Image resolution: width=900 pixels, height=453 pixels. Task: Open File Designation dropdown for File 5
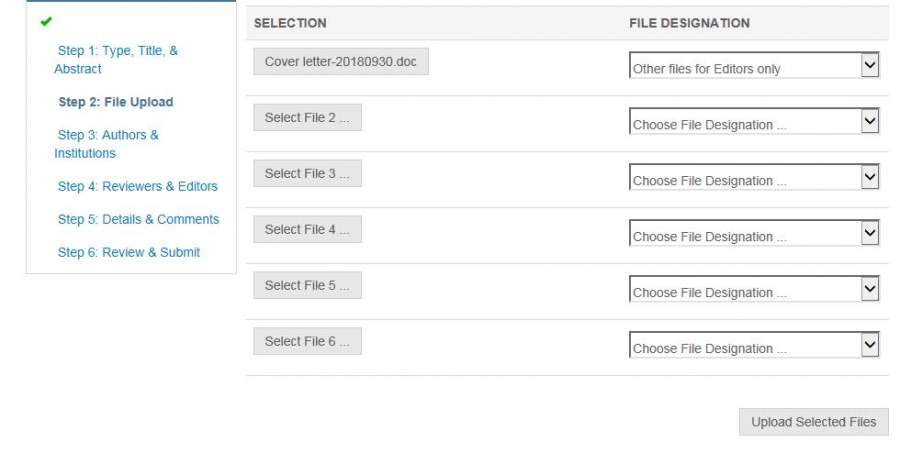(x=754, y=291)
